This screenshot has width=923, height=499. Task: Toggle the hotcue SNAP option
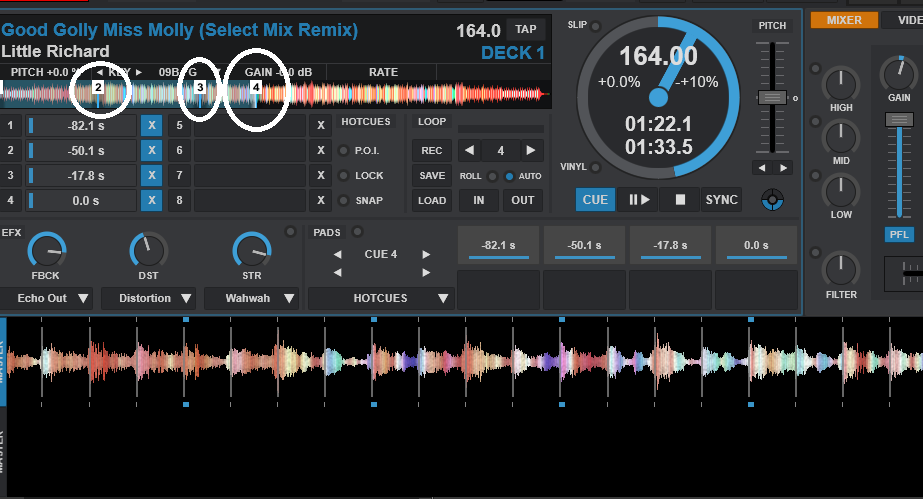[346, 200]
